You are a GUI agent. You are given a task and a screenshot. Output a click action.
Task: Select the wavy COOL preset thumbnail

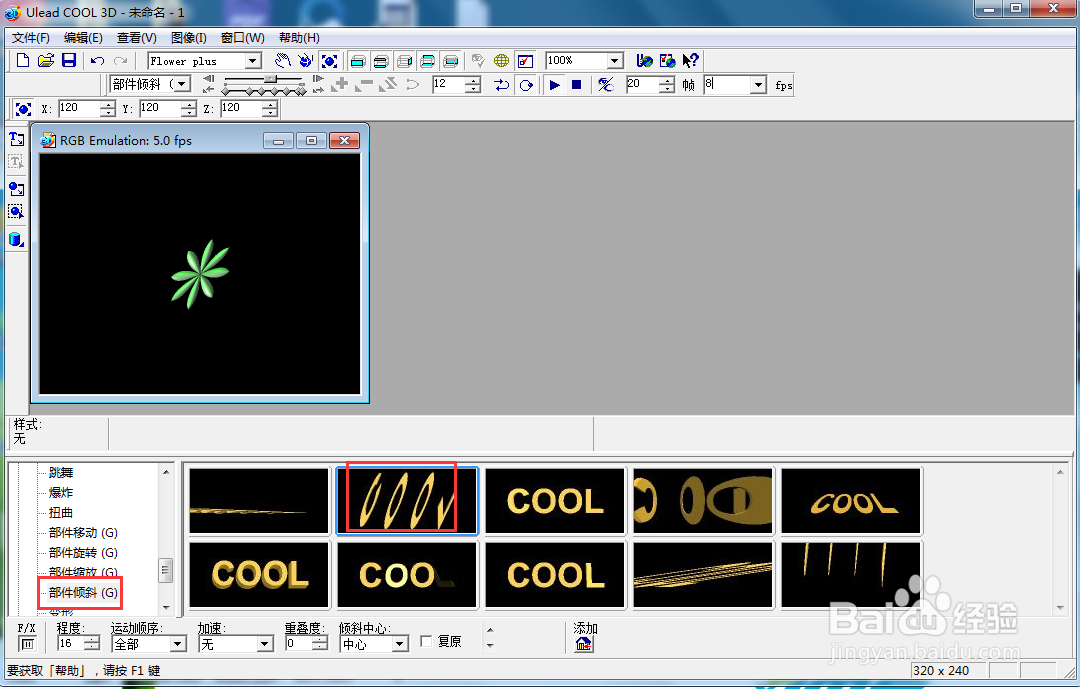[851, 501]
